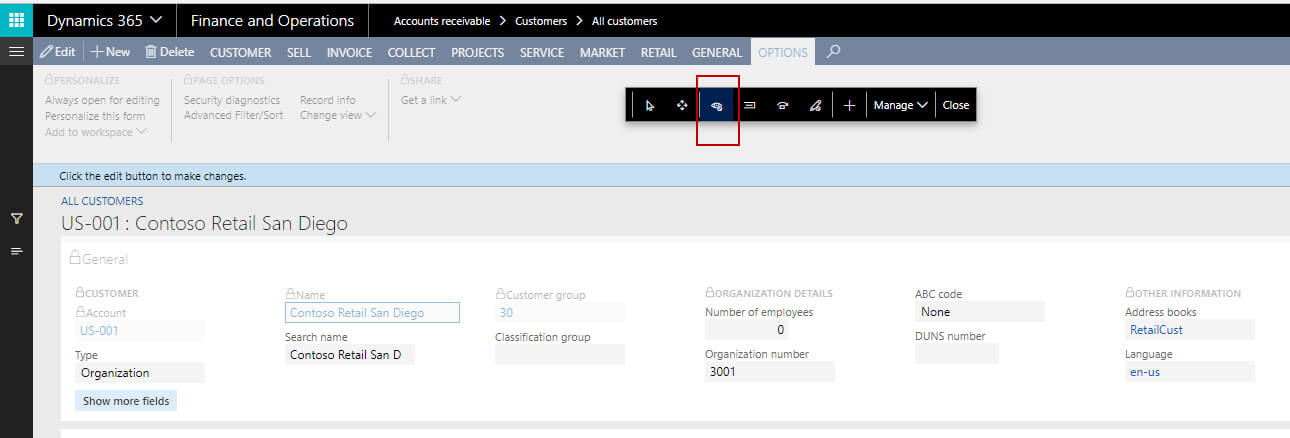Expand the Change view dropdown
Viewport: 1290px width, 438px height.
(338, 115)
